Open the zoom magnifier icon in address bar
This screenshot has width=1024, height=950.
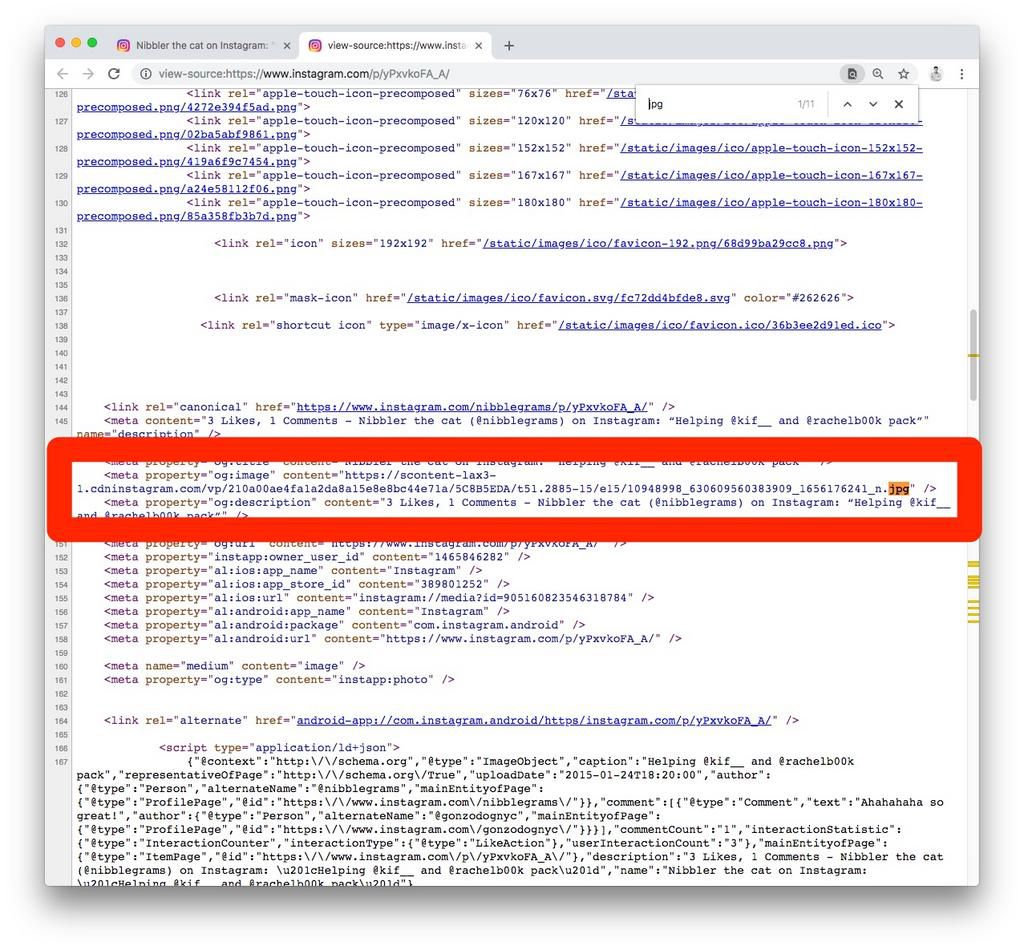(878, 74)
